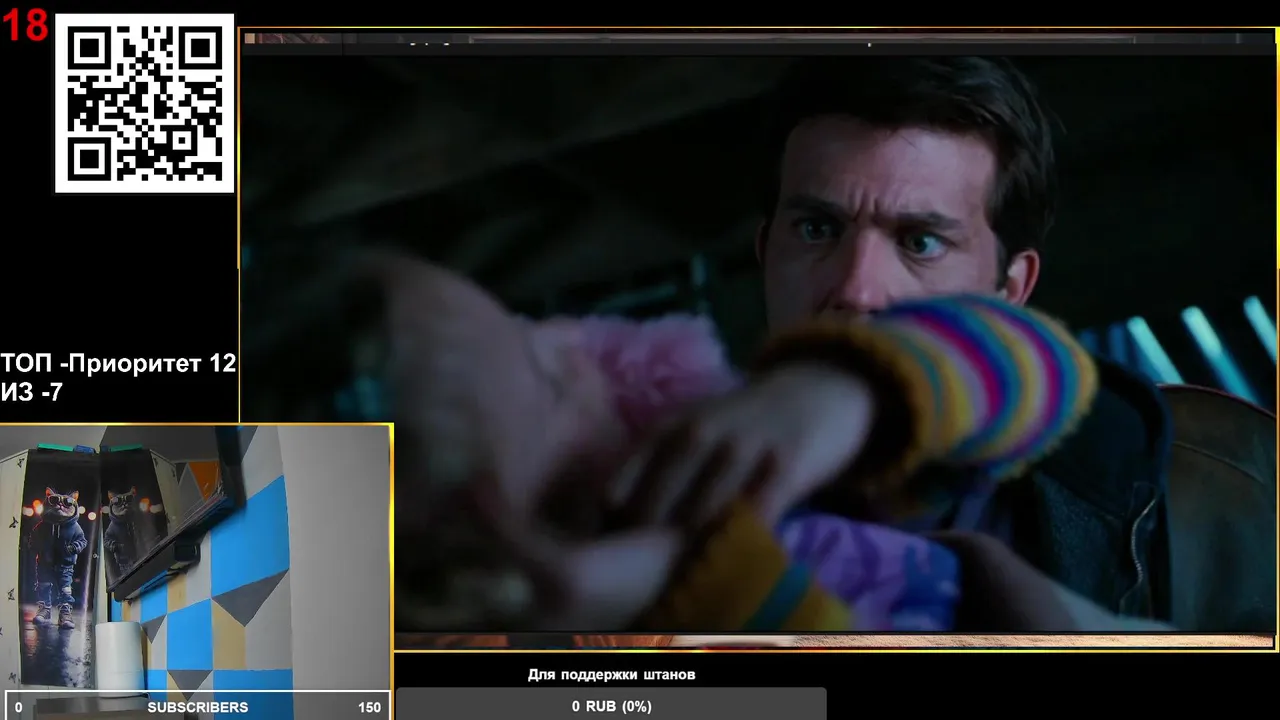Click the "150" subscriber goal number
1280x720 pixels.
[369, 707]
